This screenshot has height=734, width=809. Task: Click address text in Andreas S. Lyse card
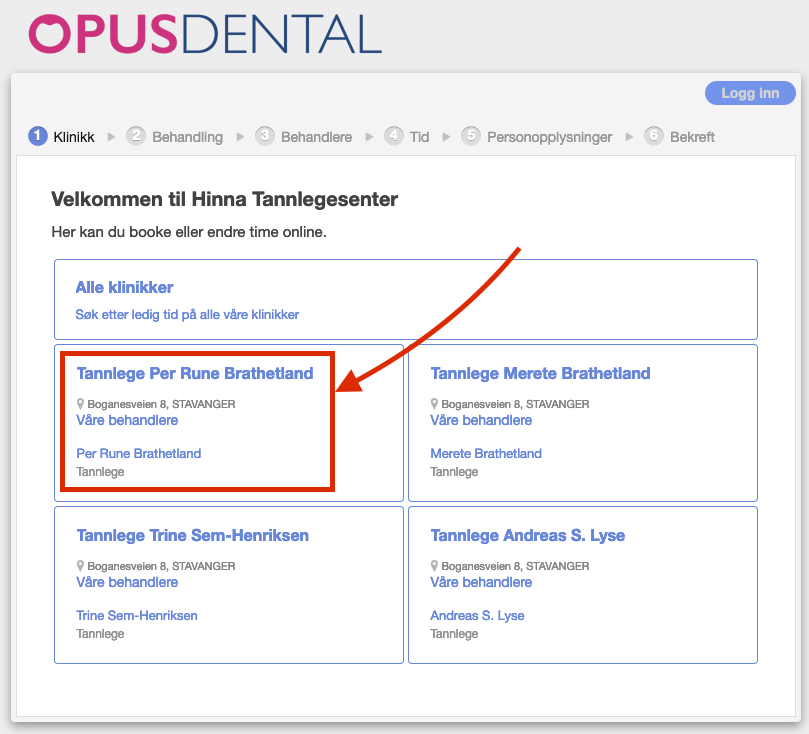515,566
